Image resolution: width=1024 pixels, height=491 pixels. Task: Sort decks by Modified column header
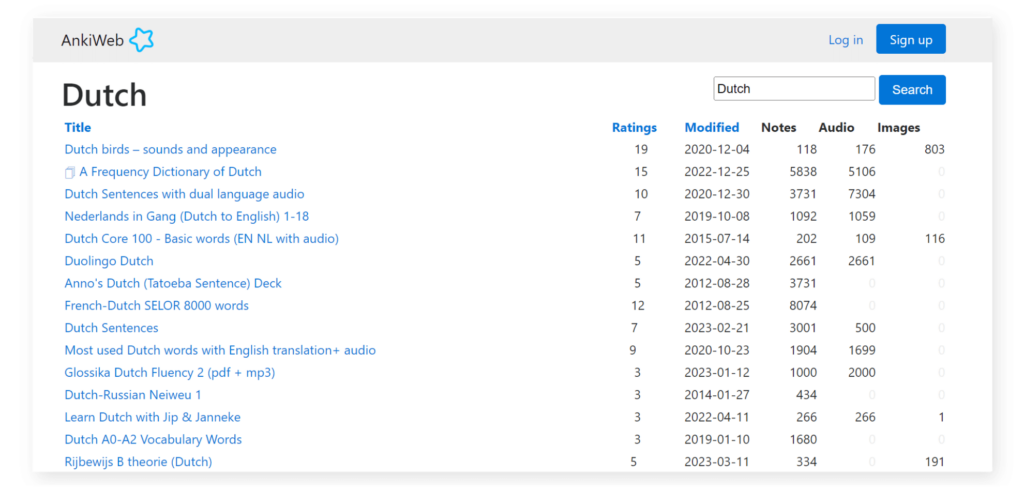711,127
